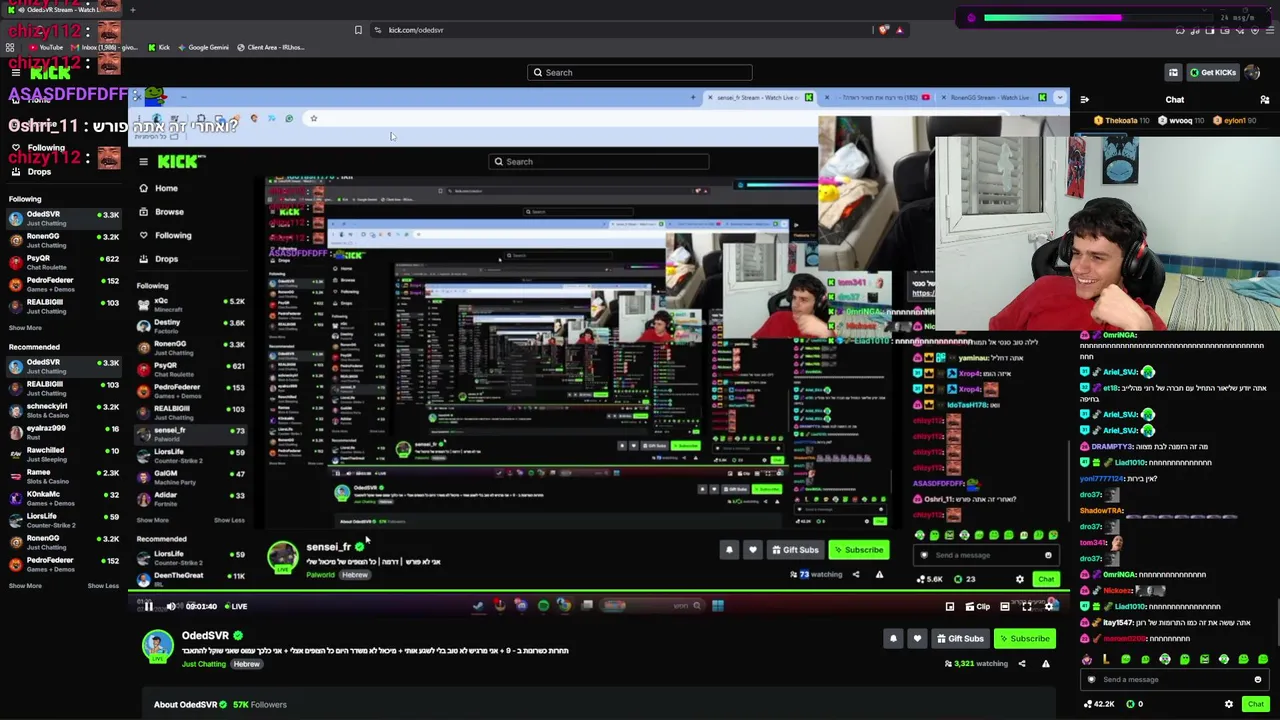
Task: Click Gift Subs on OdedSVR's channel
Action: [x=960, y=638]
